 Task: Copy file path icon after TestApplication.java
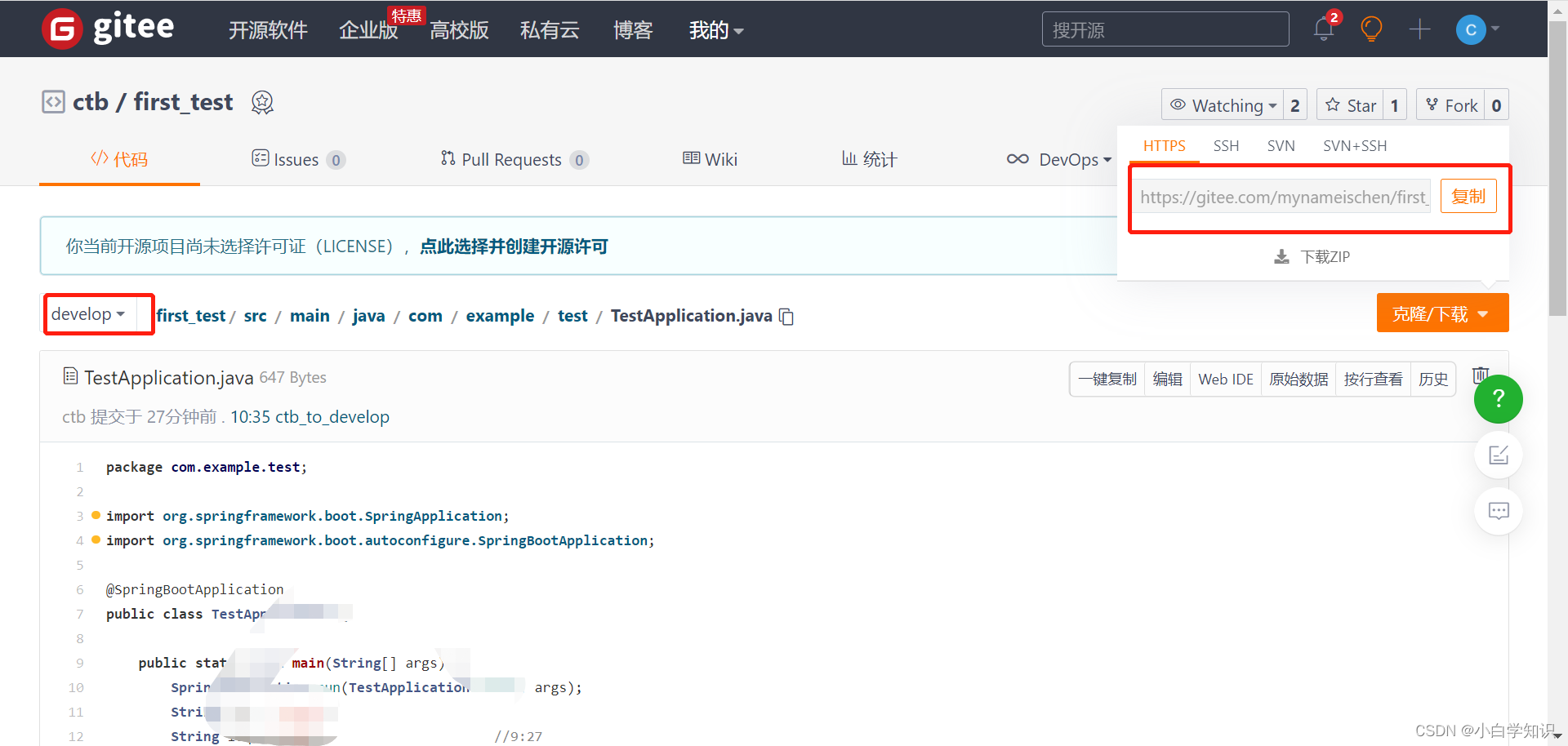tap(786, 317)
